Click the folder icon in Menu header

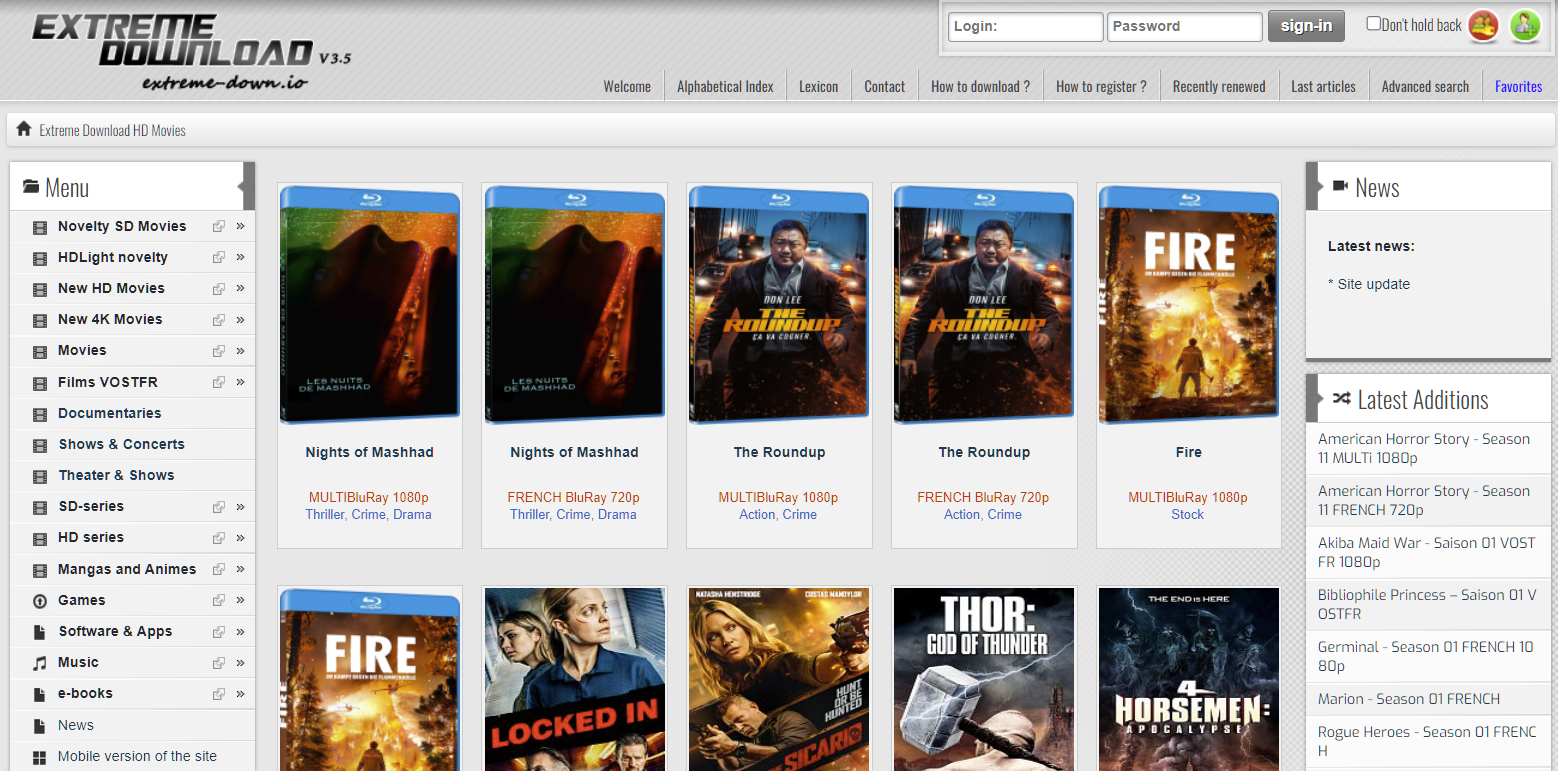tap(31, 187)
